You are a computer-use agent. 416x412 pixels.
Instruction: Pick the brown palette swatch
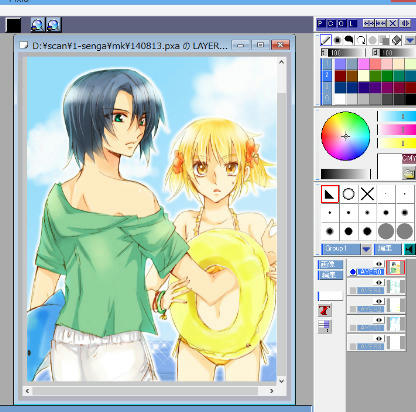(x=352, y=76)
